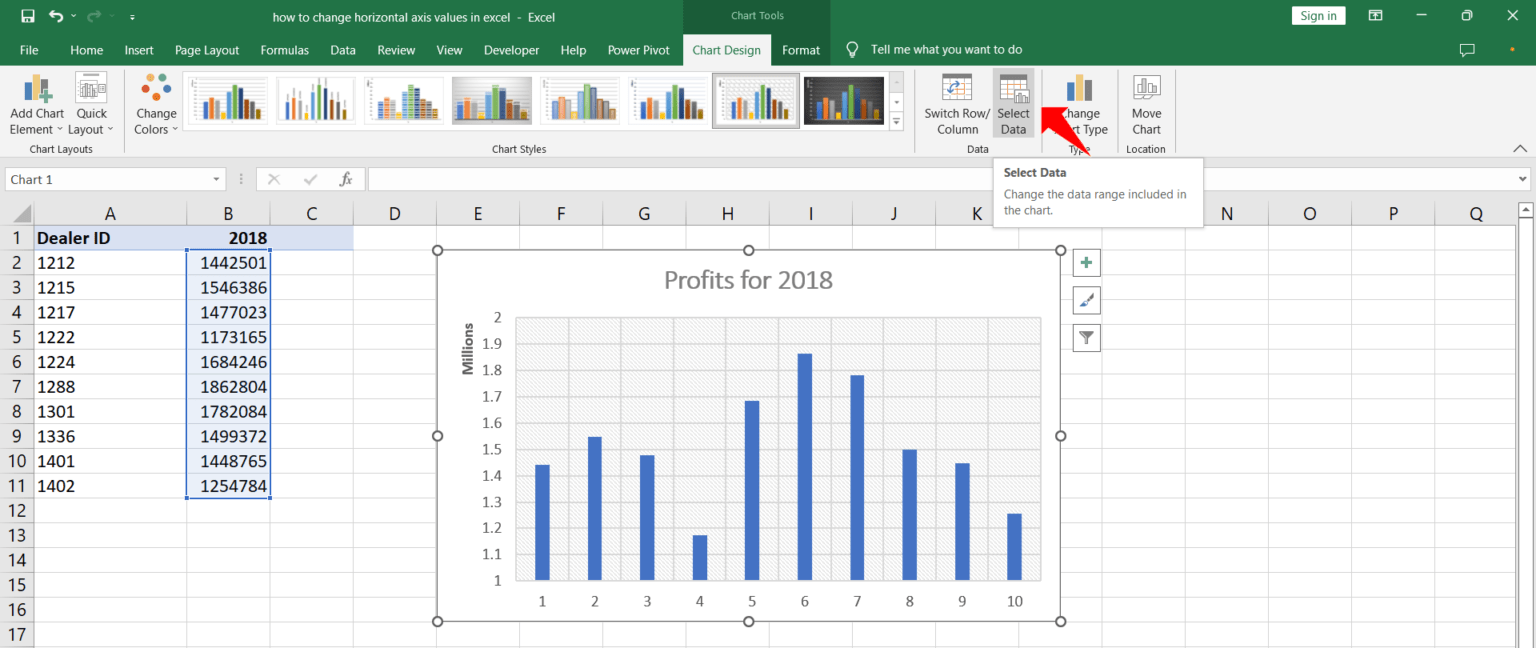Open the Add Chart Element menu
Image resolution: width=1536 pixels, height=648 pixels.
click(x=36, y=103)
